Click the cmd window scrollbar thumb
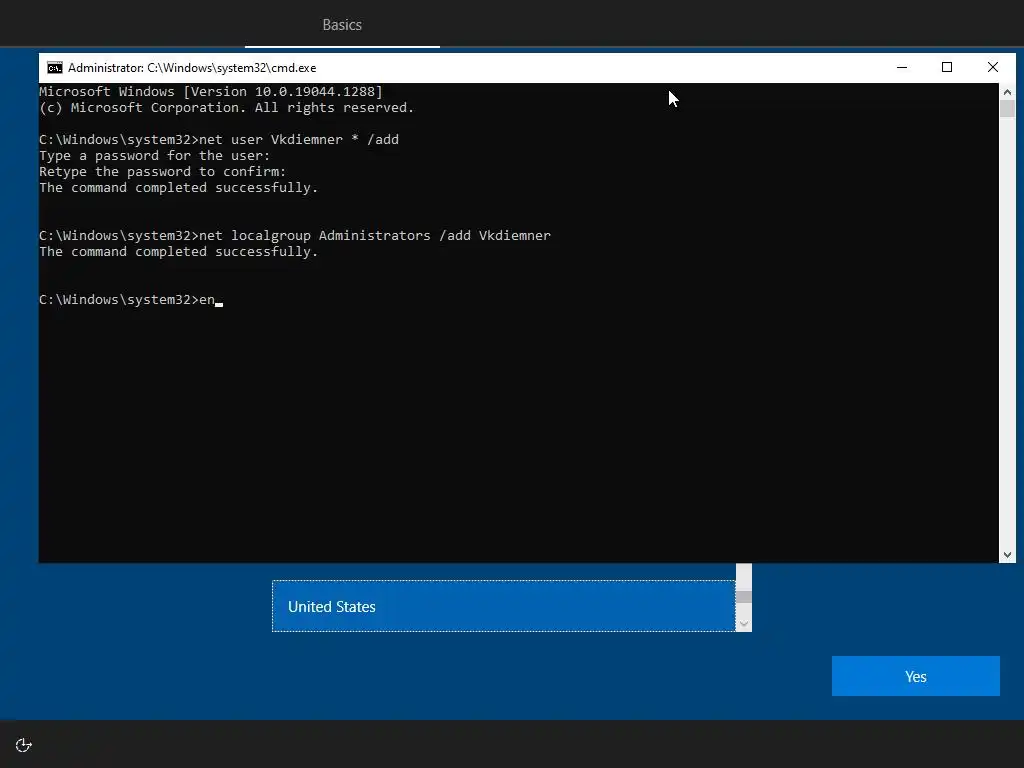The width and height of the screenshot is (1024, 768). tap(1007, 108)
